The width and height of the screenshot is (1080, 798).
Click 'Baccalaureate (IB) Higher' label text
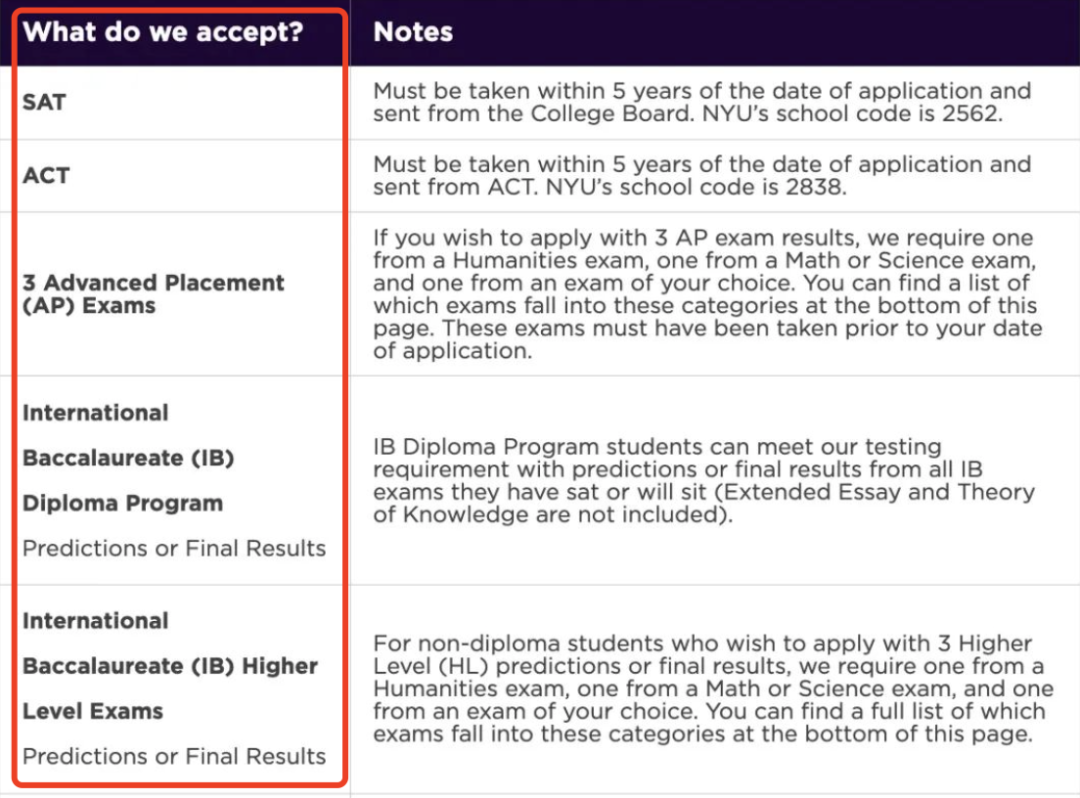click(x=170, y=666)
